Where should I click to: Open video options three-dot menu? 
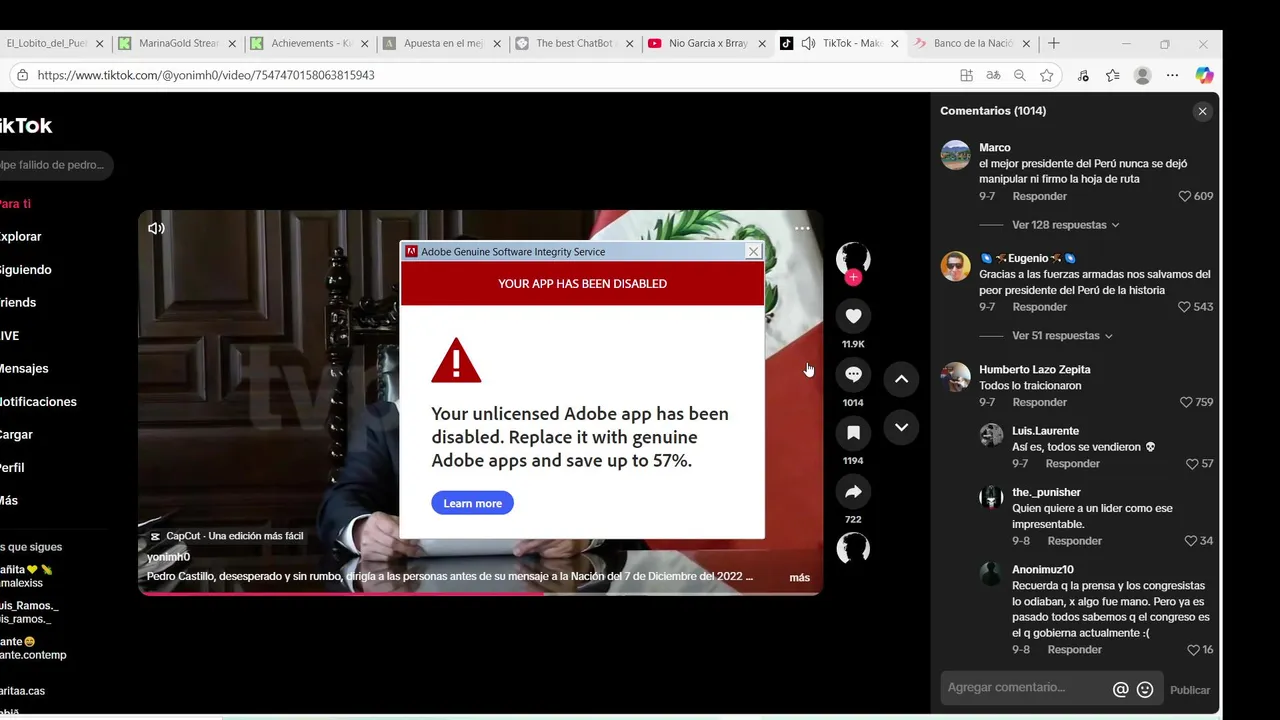(802, 228)
